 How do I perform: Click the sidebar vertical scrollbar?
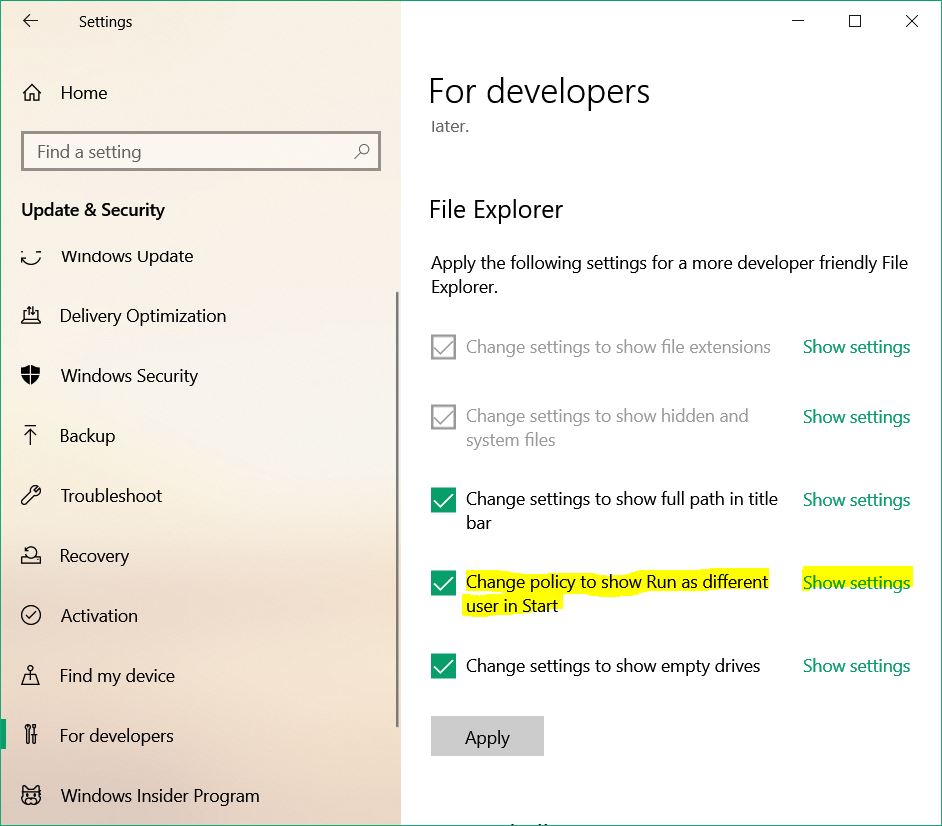[397, 509]
